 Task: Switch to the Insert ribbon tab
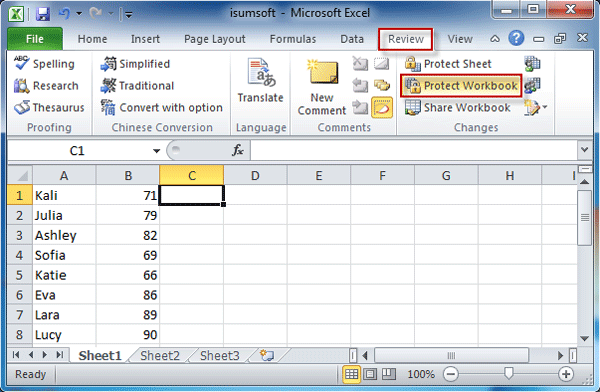pyautogui.click(x=145, y=39)
